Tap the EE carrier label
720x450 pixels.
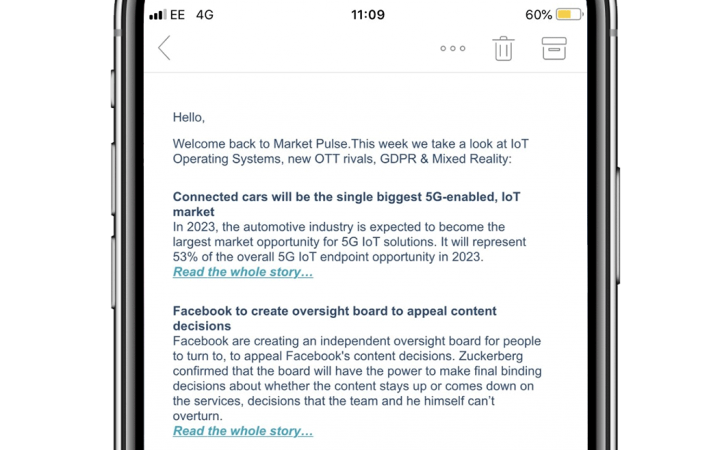(178, 15)
